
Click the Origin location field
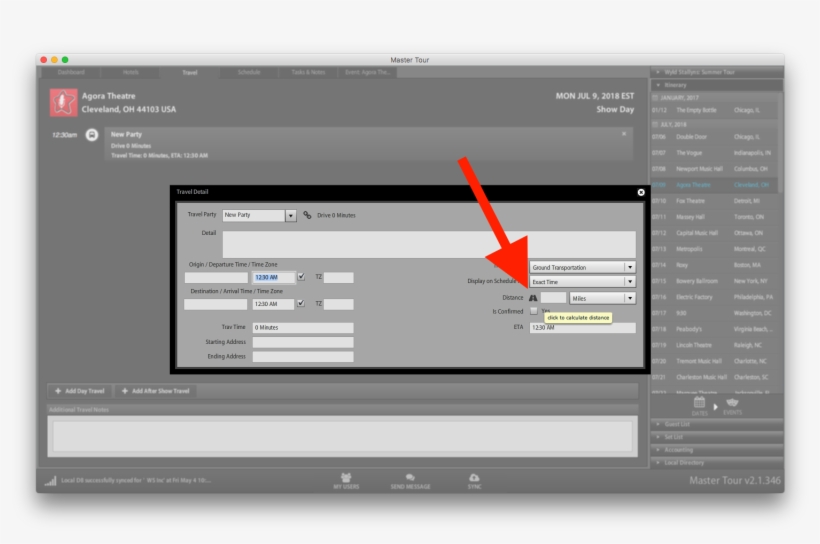pos(216,277)
